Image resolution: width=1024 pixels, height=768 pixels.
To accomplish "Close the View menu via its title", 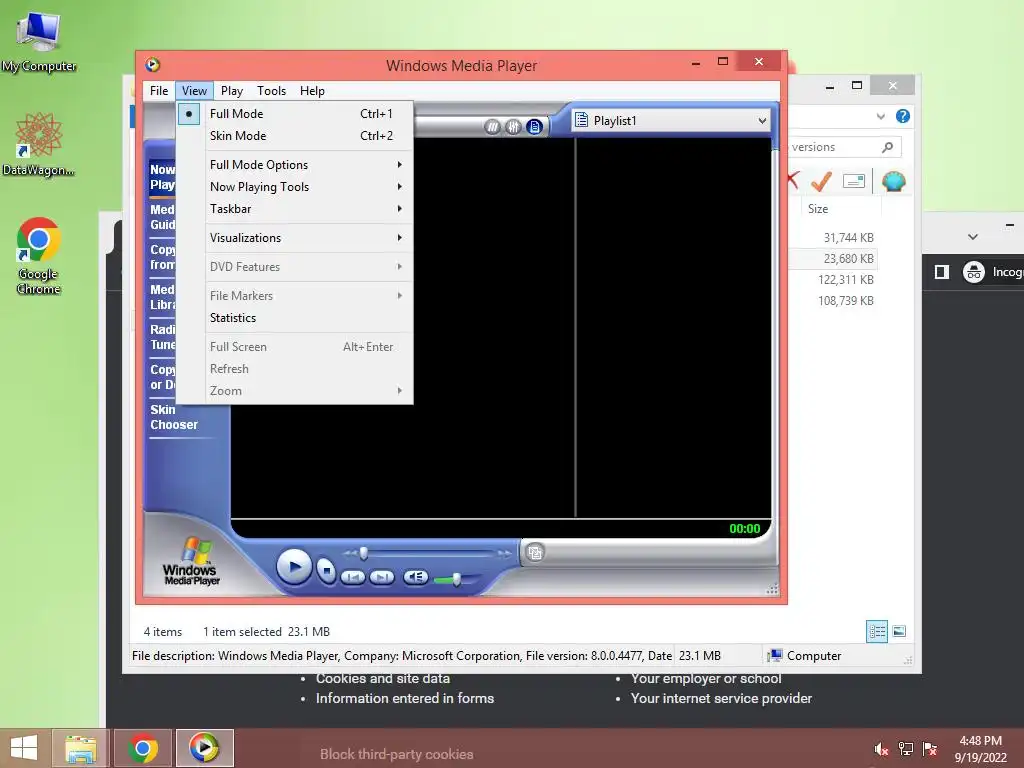I will tap(194, 91).
